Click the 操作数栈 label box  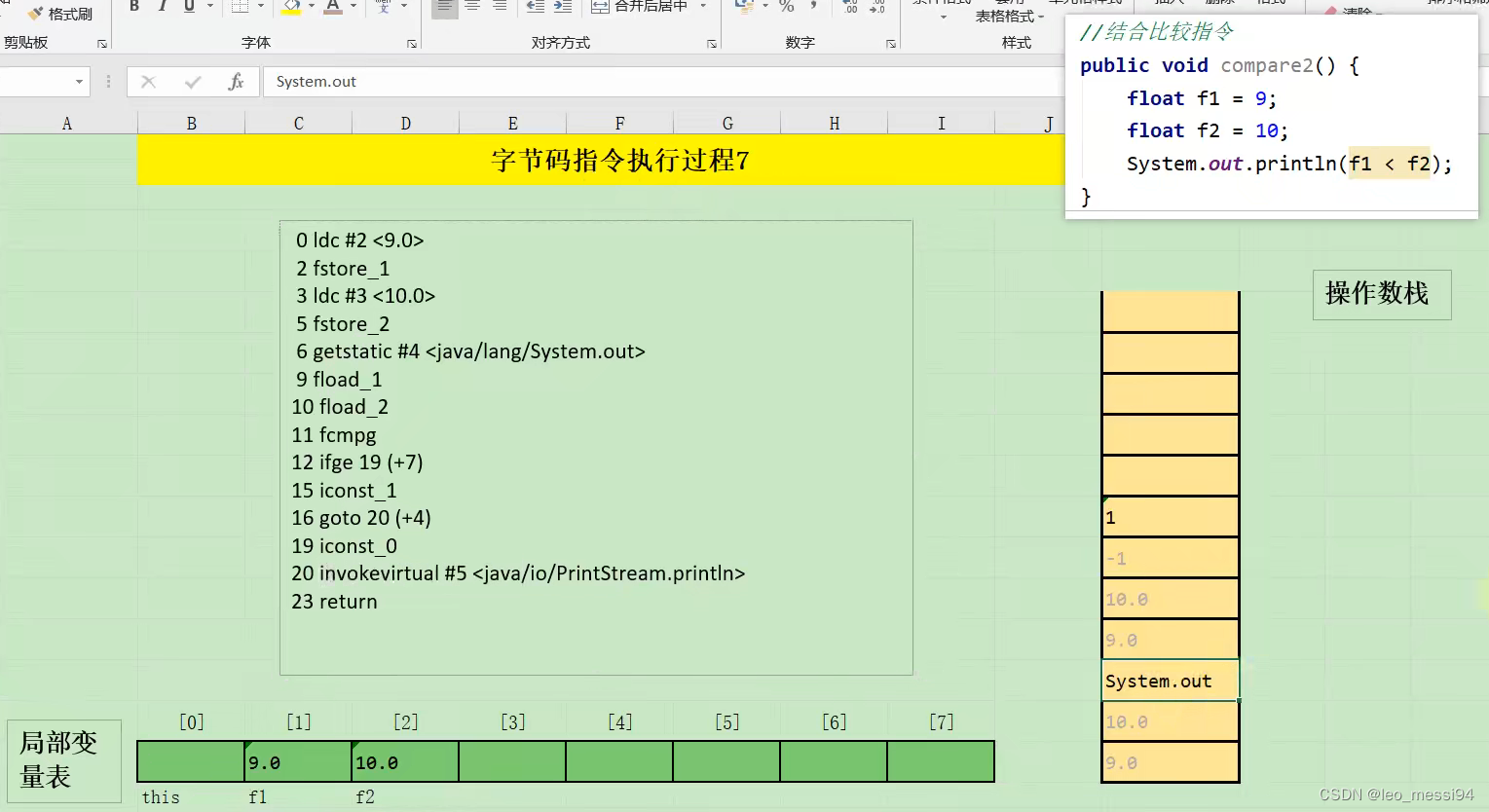[x=1382, y=294]
